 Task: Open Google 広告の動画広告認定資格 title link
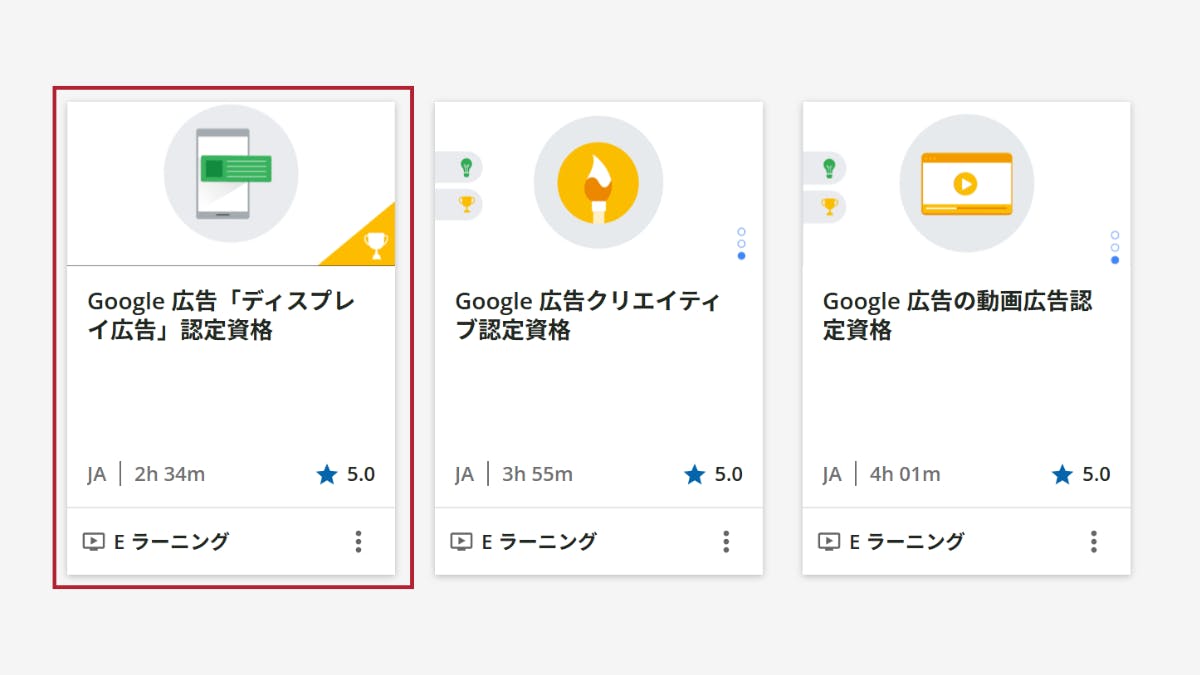956,316
